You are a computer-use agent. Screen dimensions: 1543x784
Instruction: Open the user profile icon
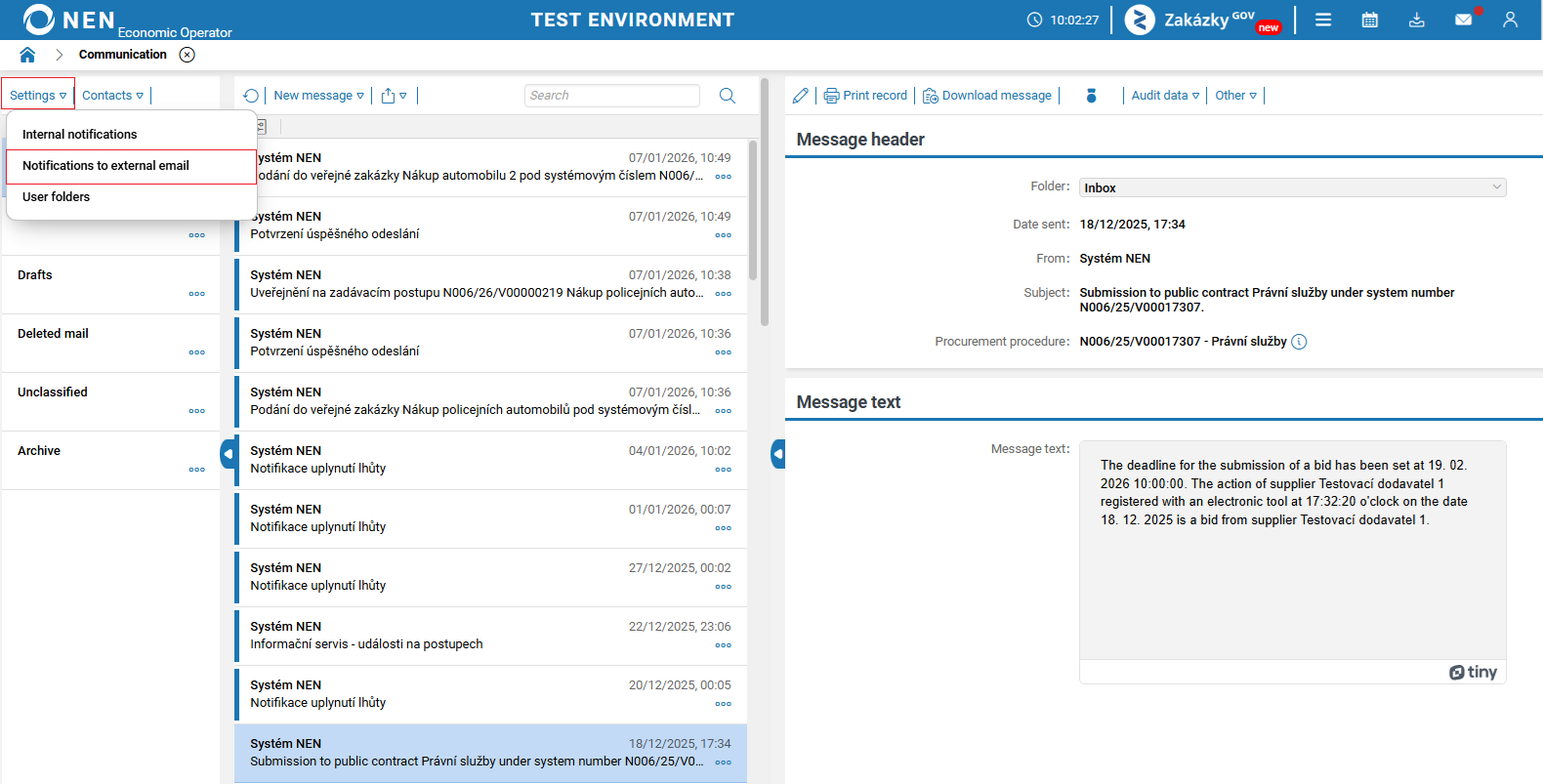[1511, 20]
